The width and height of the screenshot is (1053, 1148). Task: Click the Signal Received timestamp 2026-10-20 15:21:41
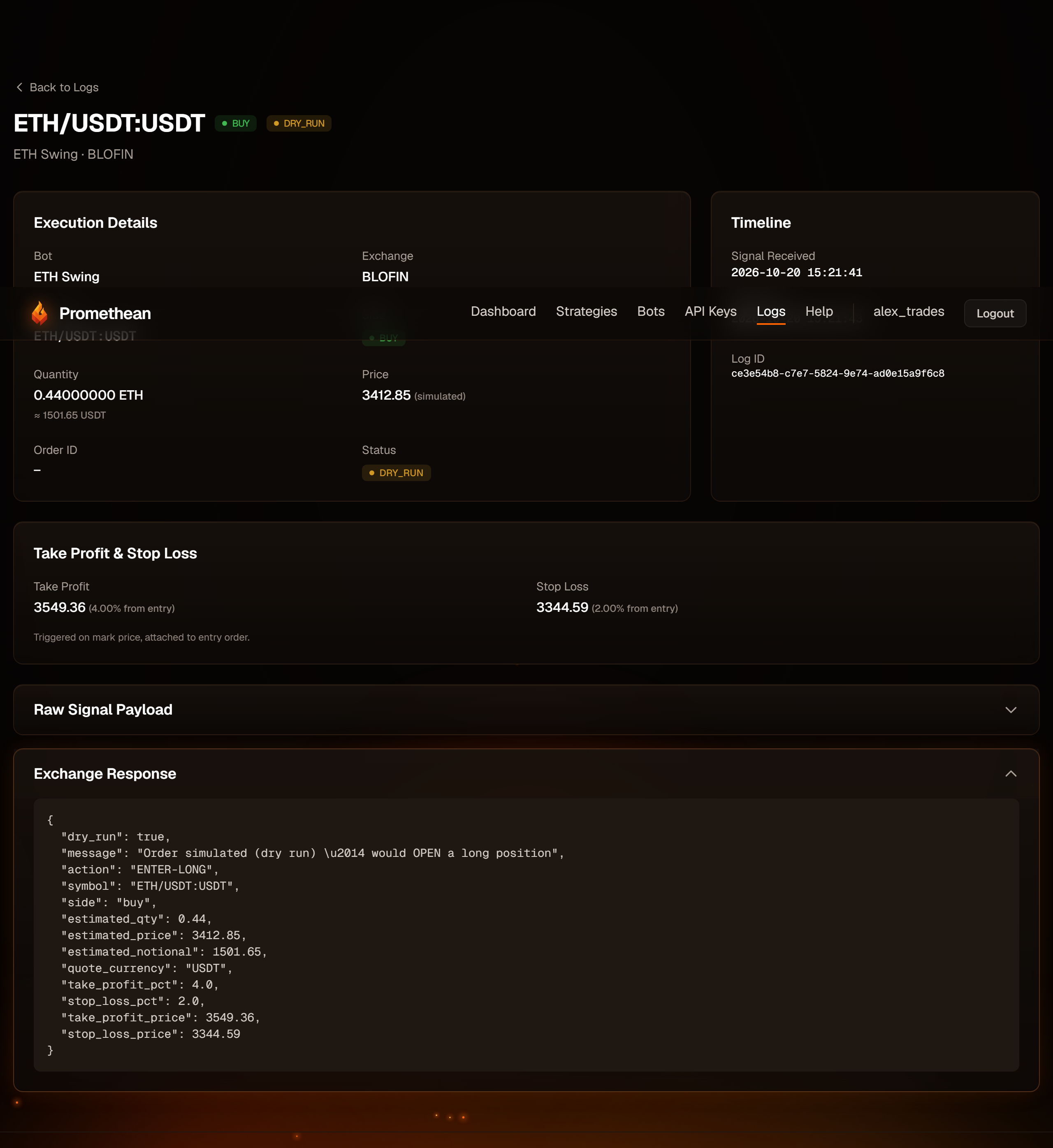[797, 273]
